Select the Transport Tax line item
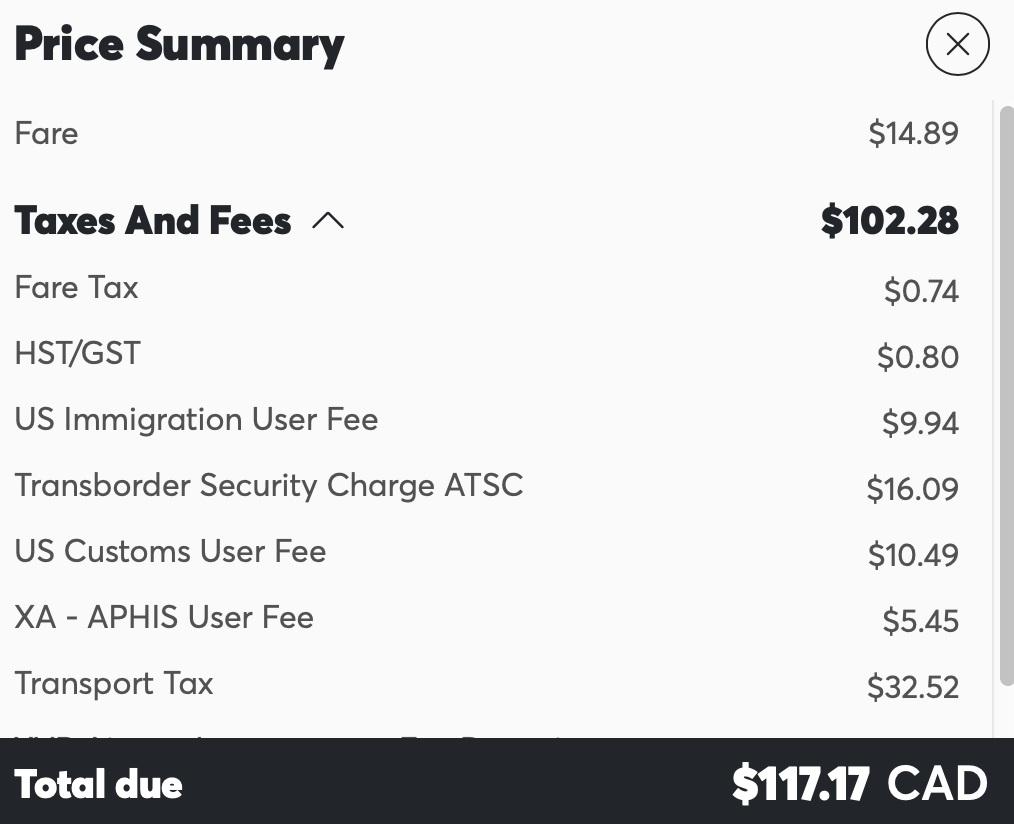Screen dimensions: 1014x824 click(x=114, y=684)
